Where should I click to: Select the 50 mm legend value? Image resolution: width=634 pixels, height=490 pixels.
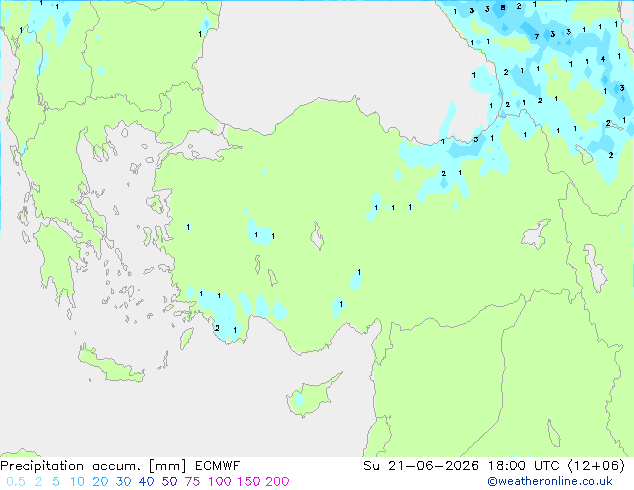click(x=169, y=482)
